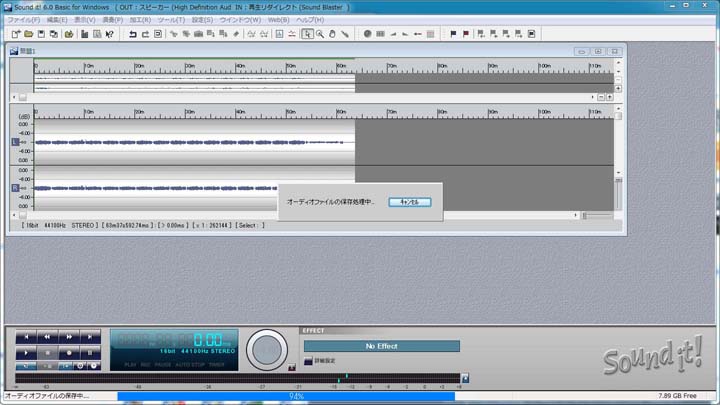Screen dimensions: 720x405
Task: Toggle the L channel selector button
Action: pos(15,143)
